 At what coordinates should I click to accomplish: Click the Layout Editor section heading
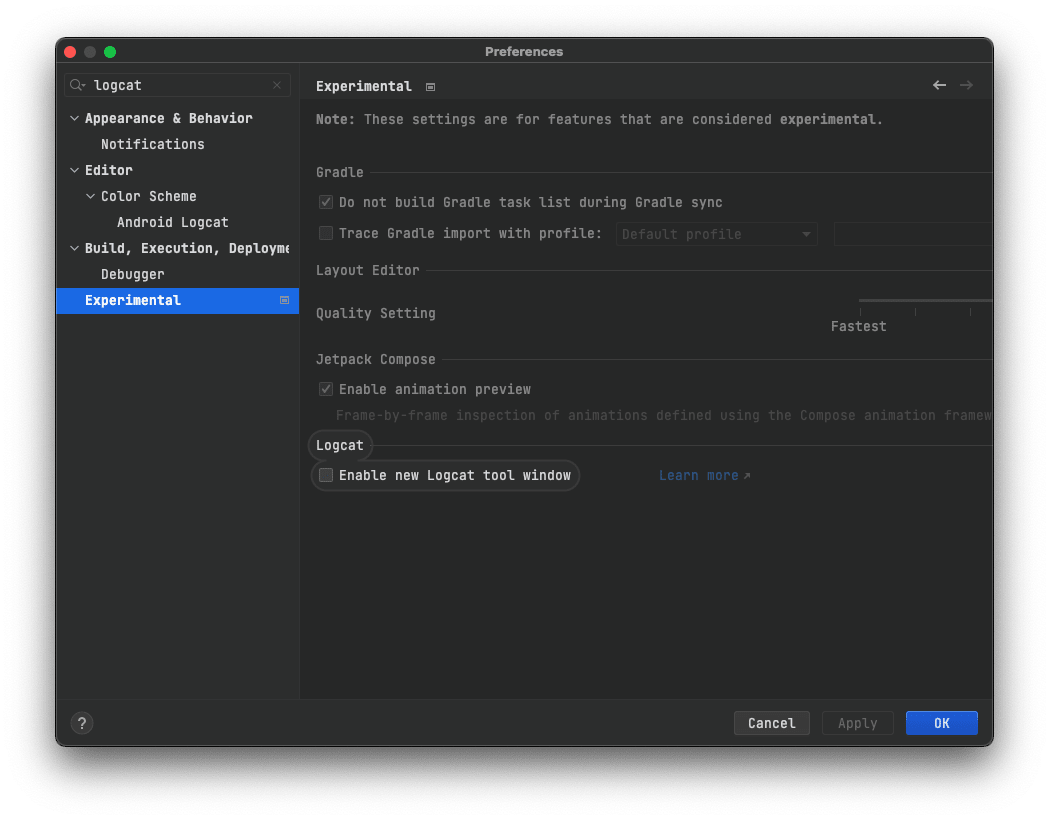(x=367, y=270)
